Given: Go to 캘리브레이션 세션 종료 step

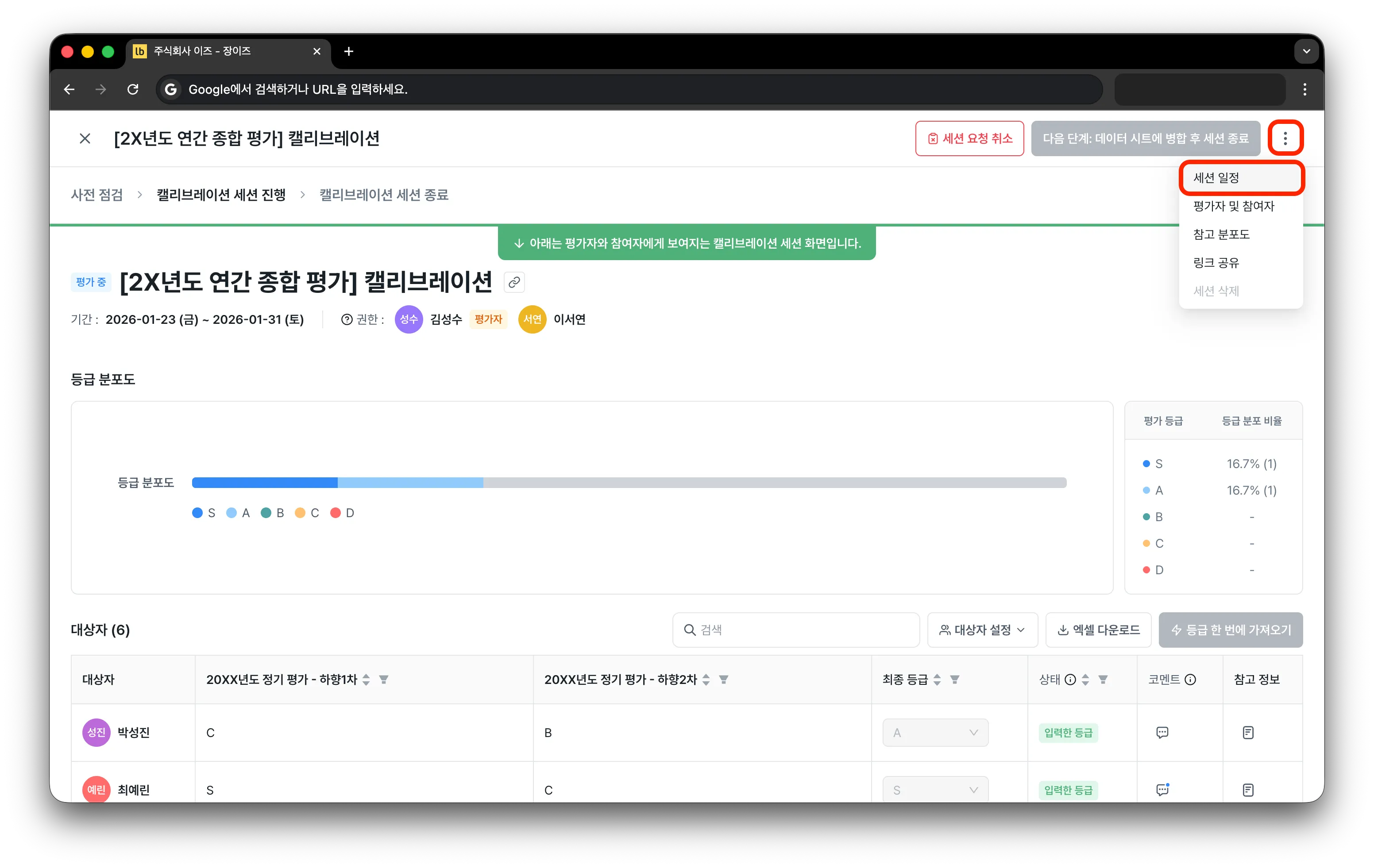Looking at the screenshot, I should (x=384, y=195).
